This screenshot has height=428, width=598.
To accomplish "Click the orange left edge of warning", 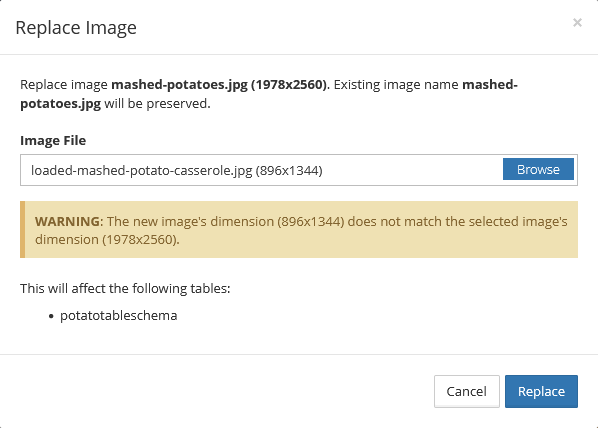I will [x=23, y=230].
